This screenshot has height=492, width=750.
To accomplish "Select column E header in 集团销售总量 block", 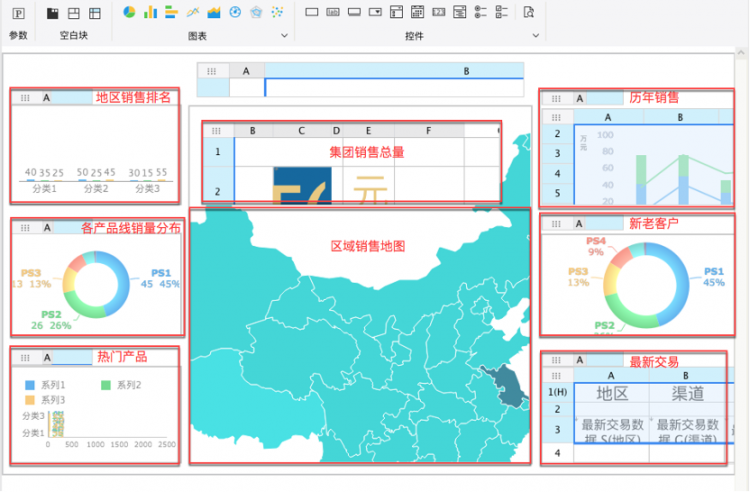I will pyautogui.click(x=368, y=131).
